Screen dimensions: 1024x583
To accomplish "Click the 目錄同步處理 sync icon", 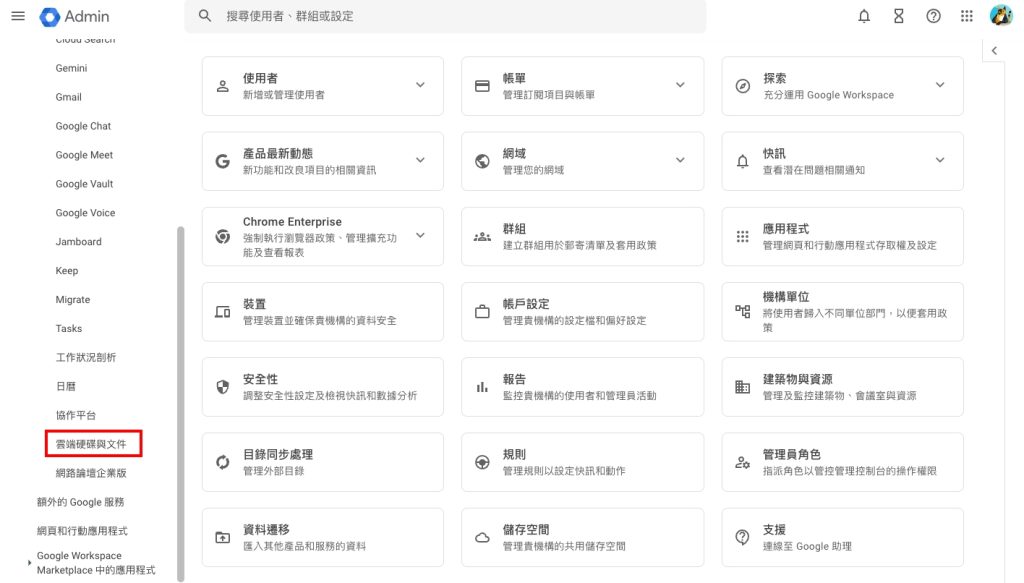I will [223, 462].
